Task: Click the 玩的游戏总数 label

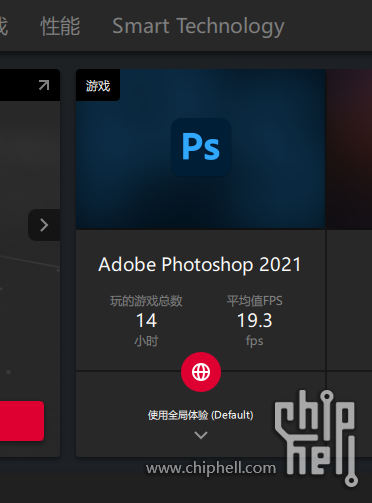Action: coord(146,301)
